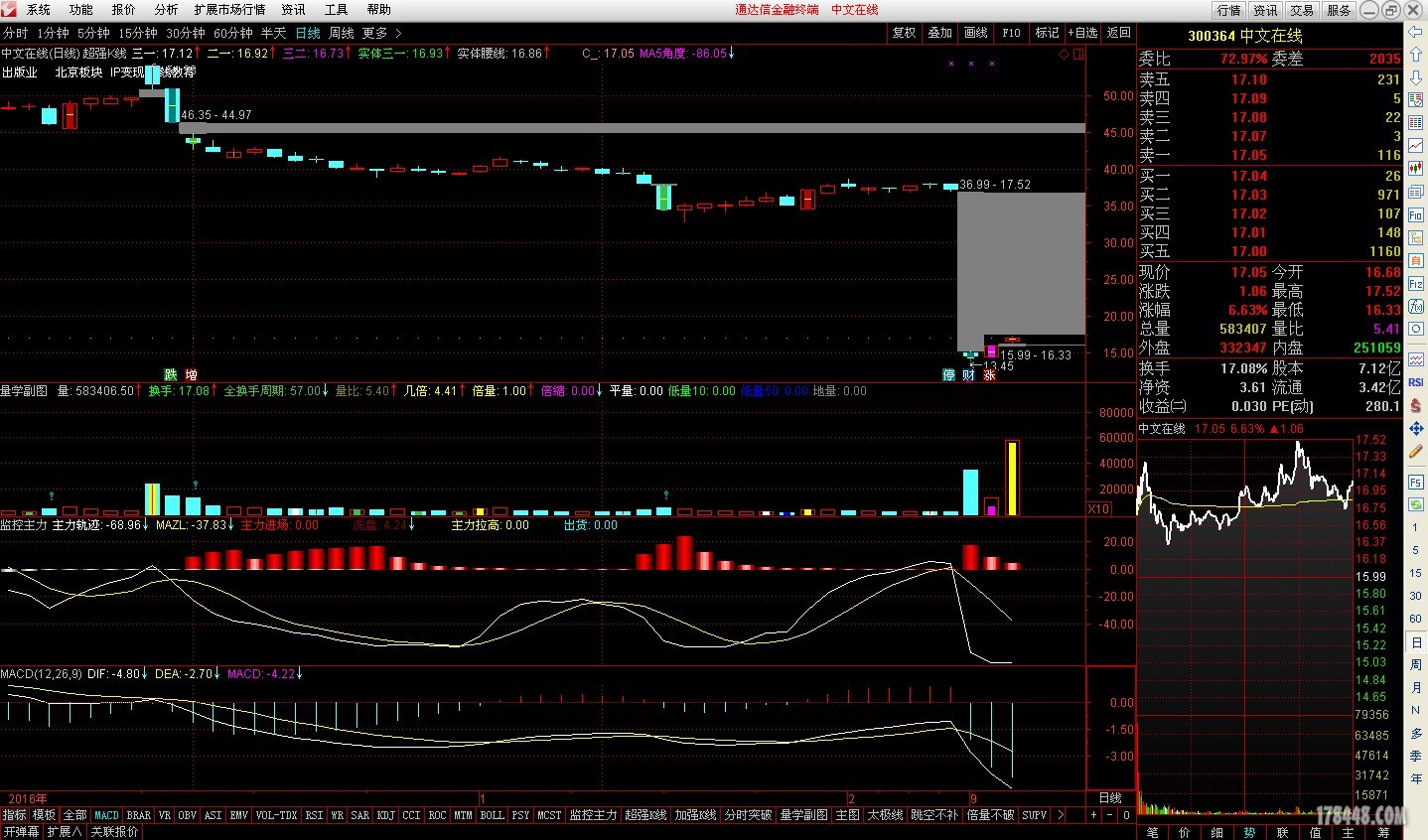This screenshot has height=840, width=1428.
Task: Select the 季 quarterly period in sidebar
Action: [1416, 756]
